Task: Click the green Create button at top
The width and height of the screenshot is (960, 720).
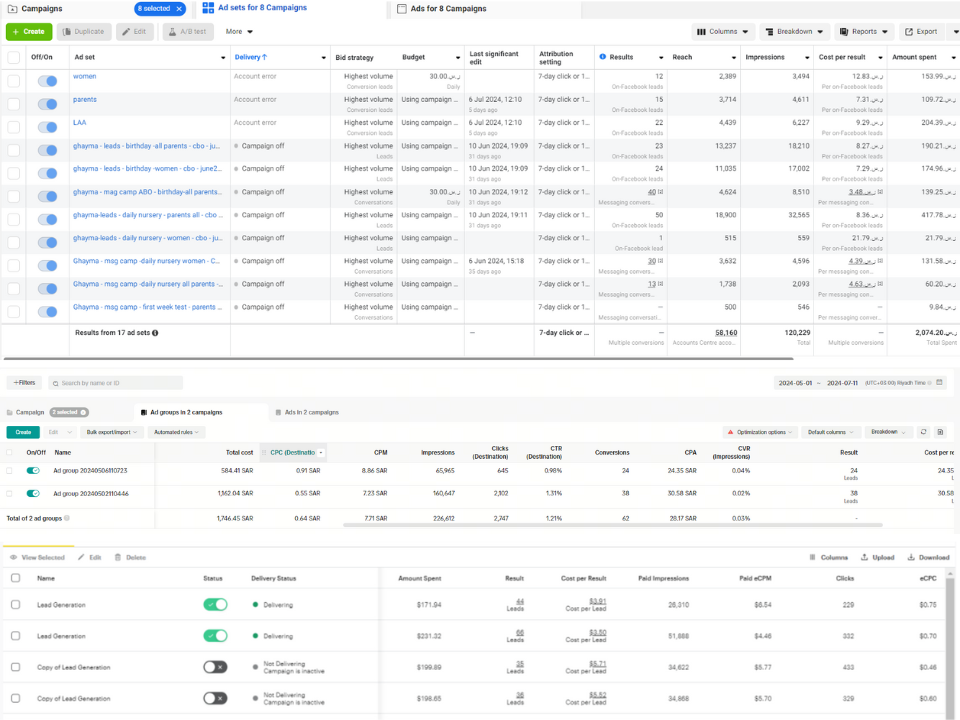Action: [29, 31]
